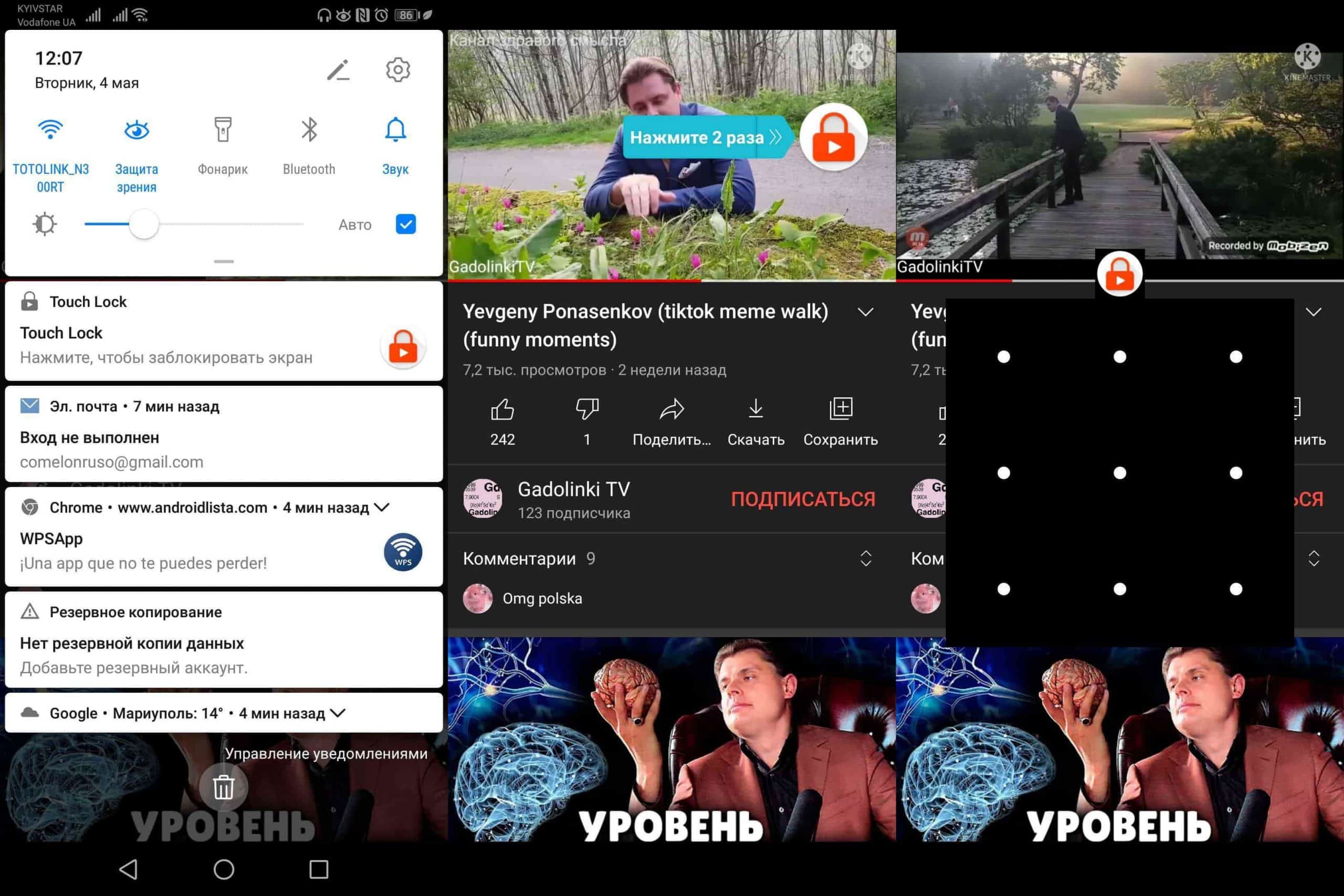Click the Omg polska comment thumbnail
Viewport: 1344px width, 896px height.
(478, 598)
